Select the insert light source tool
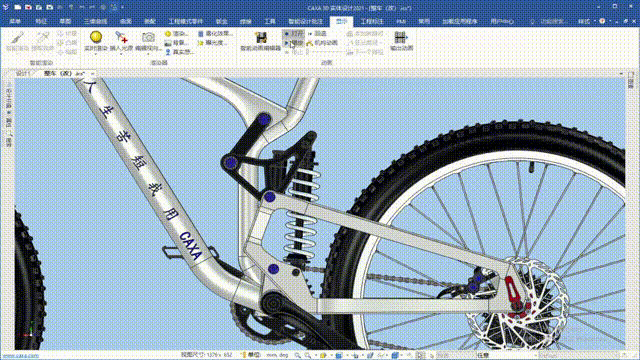Screen dimensions: 640x360 [121, 37]
